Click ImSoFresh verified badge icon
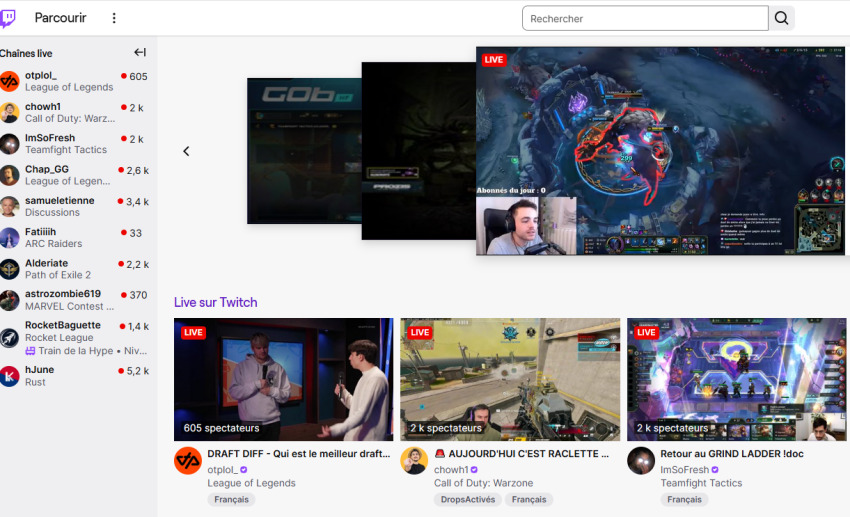 tap(715, 470)
